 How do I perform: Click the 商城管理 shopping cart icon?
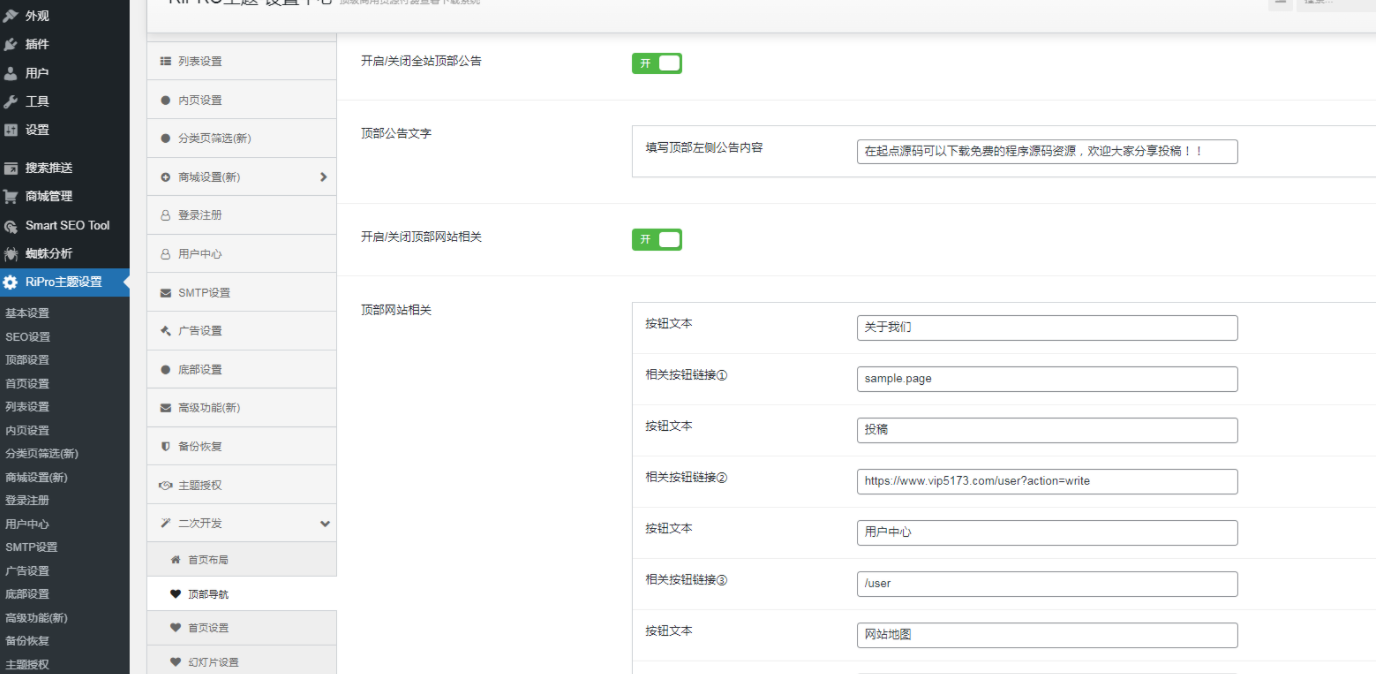click(11, 197)
